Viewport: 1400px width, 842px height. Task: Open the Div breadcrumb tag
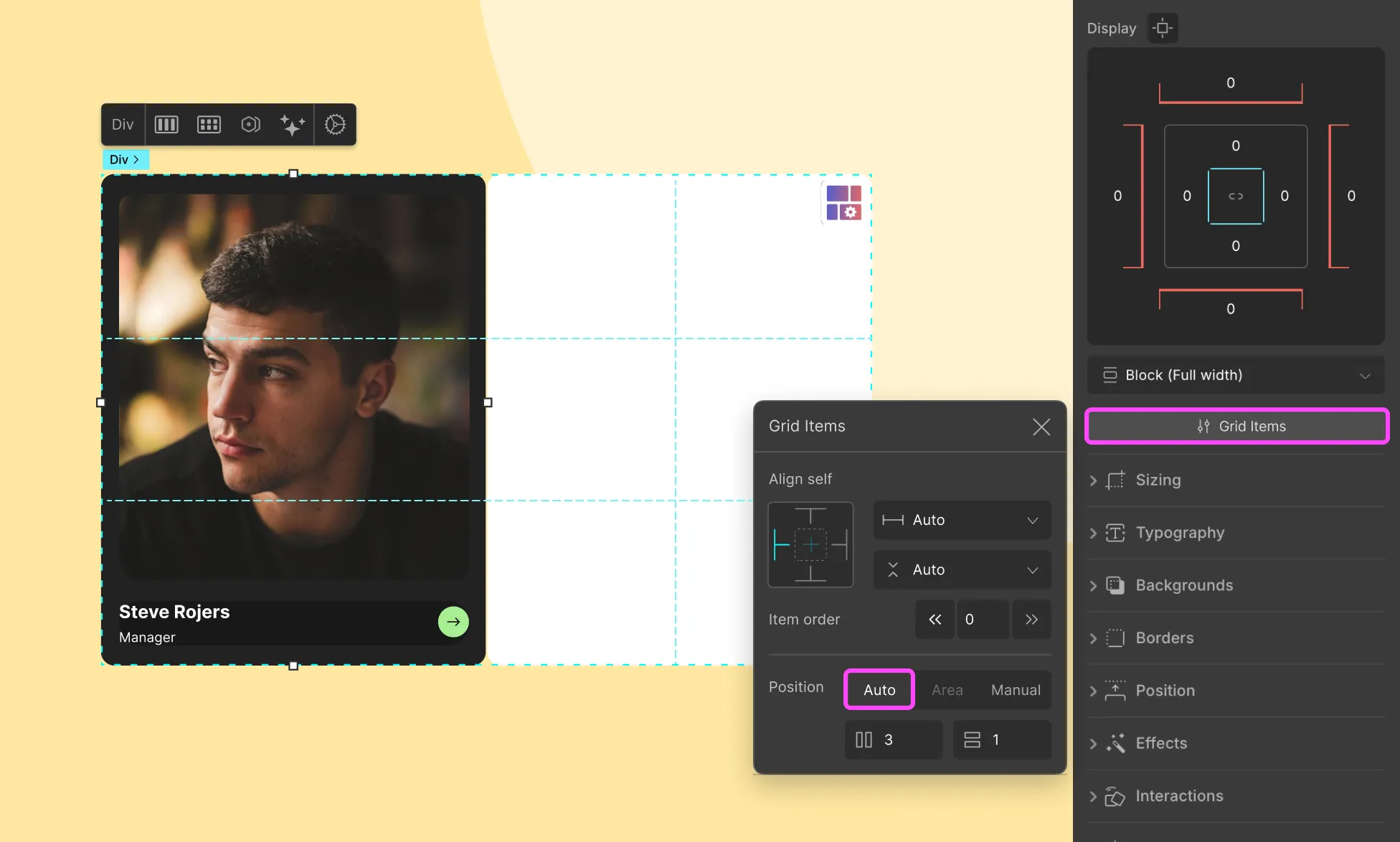tap(125, 159)
